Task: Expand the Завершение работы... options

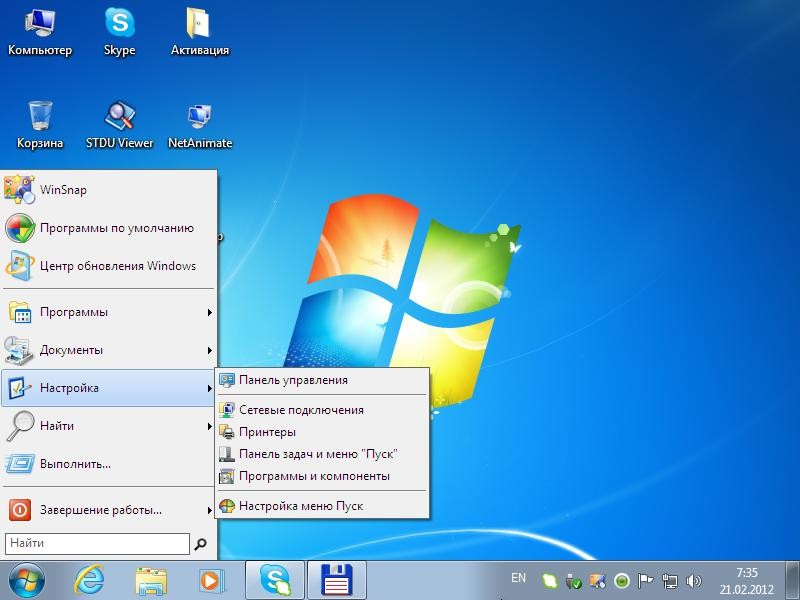Action: [109, 510]
